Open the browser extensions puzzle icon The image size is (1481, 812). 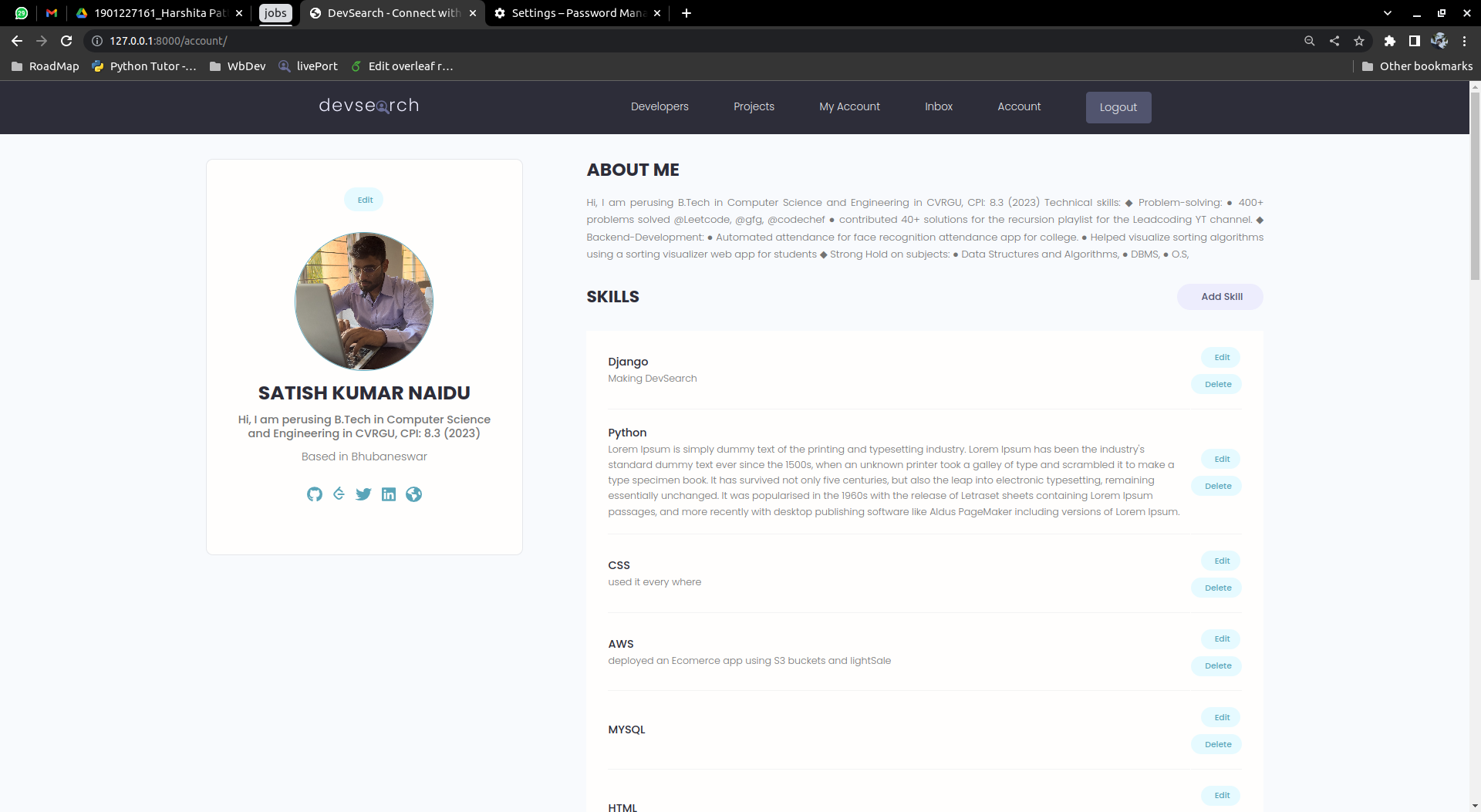pyautogui.click(x=1390, y=41)
